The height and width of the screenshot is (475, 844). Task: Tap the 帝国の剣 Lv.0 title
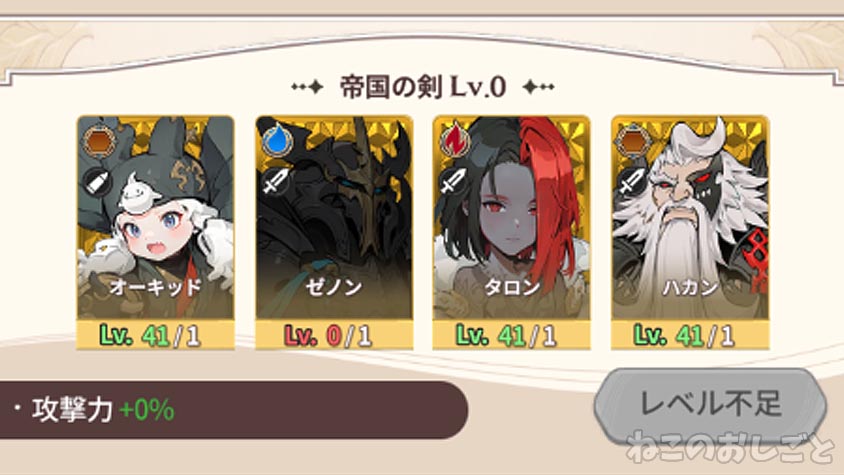point(423,87)
